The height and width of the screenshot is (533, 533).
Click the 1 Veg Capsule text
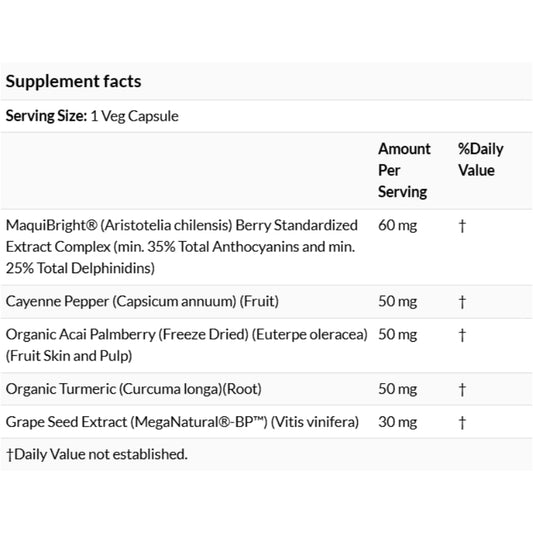tap(134, 116)
